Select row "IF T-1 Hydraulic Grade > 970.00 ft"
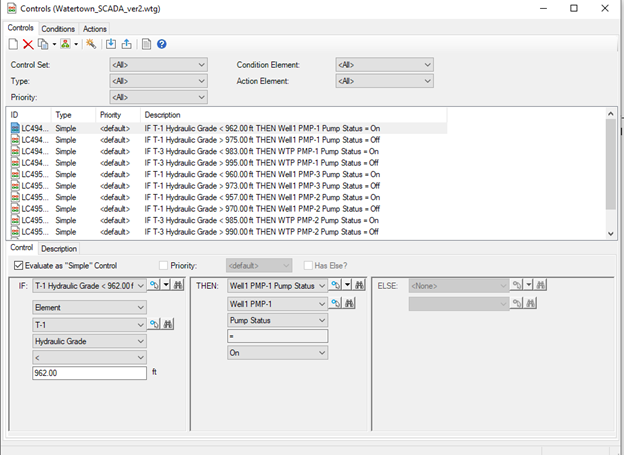The height and width of the screenshot is (455, 624). pos(228,209)
